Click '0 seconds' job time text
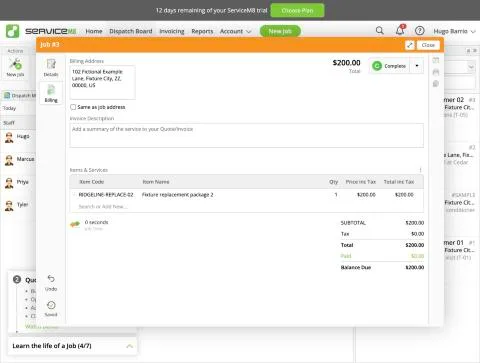The width and height of the screenshot is (480, 363). pyautogui.click(x=97, y=222)
